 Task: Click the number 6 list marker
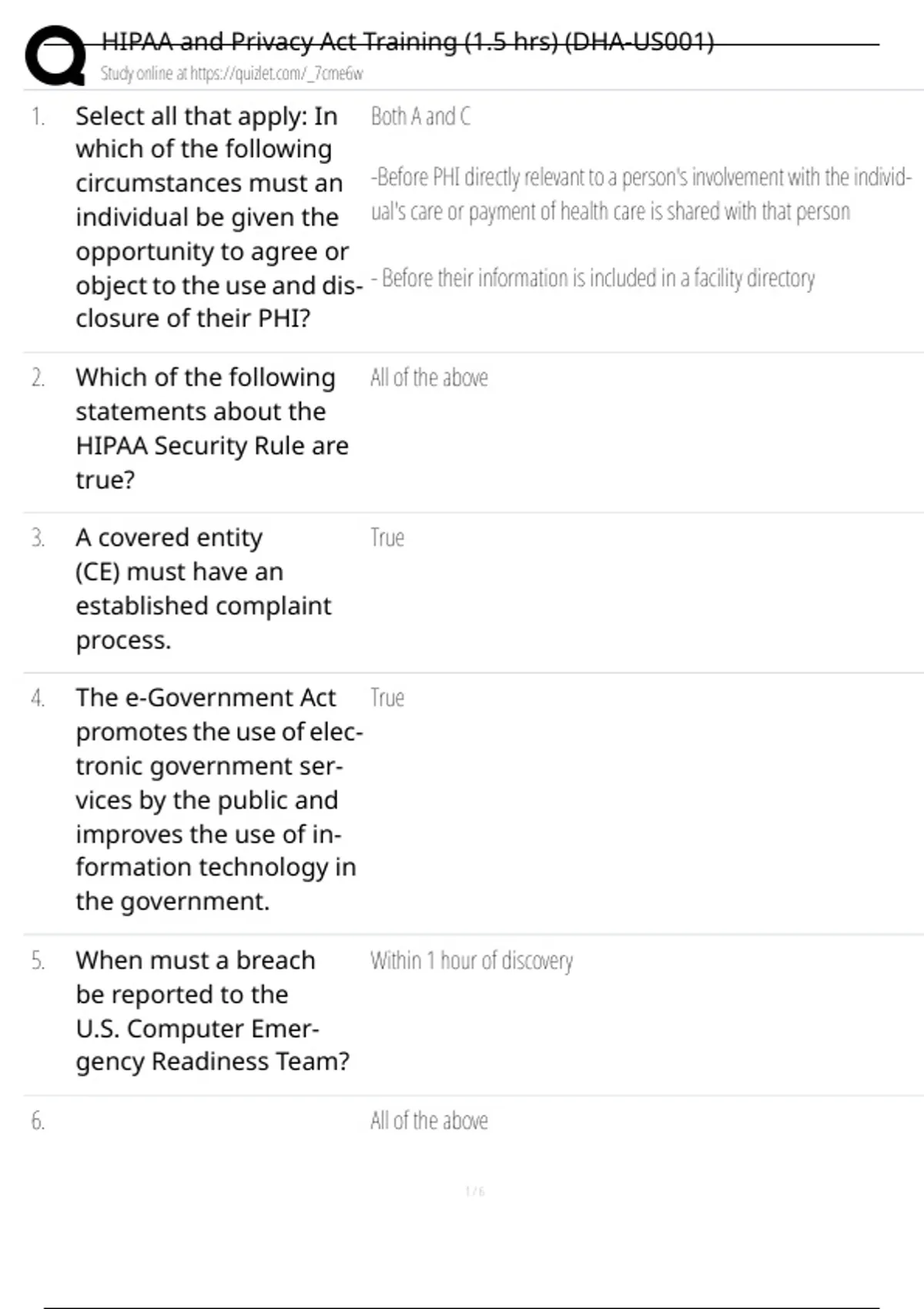coord(38,1121)
